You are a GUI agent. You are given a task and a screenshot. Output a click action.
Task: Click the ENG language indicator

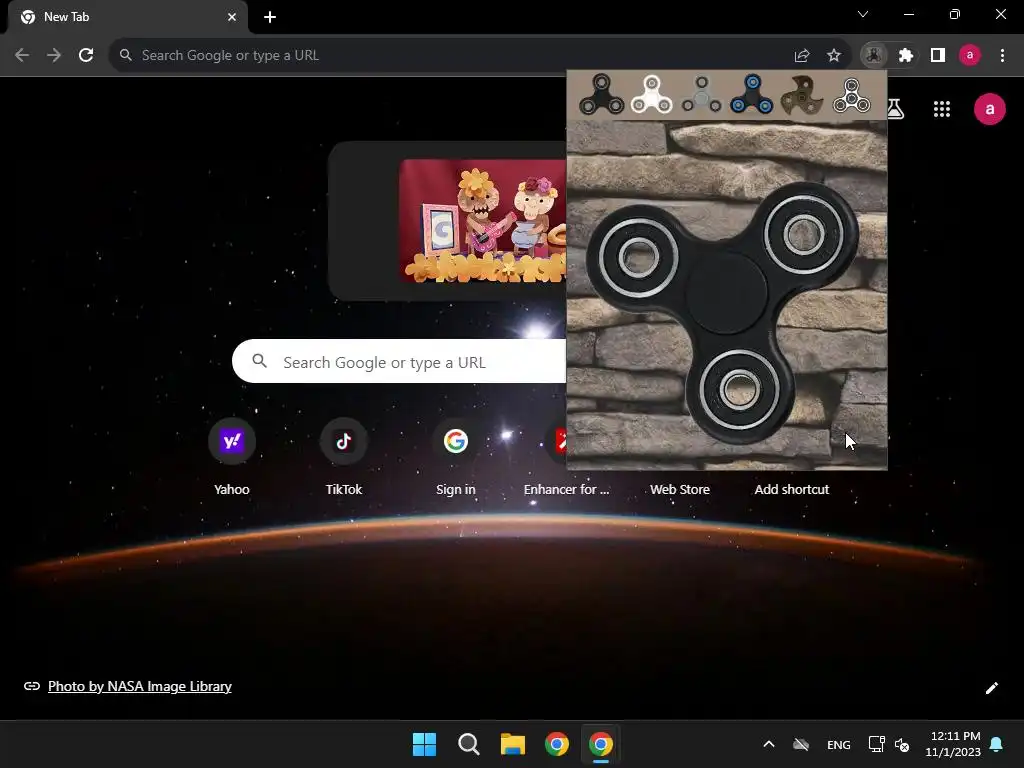click(839, 744)
